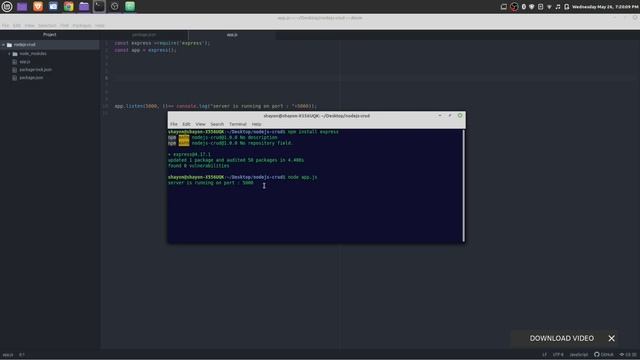Switch to the Terminal panel launcher

[x=99, y=7]
